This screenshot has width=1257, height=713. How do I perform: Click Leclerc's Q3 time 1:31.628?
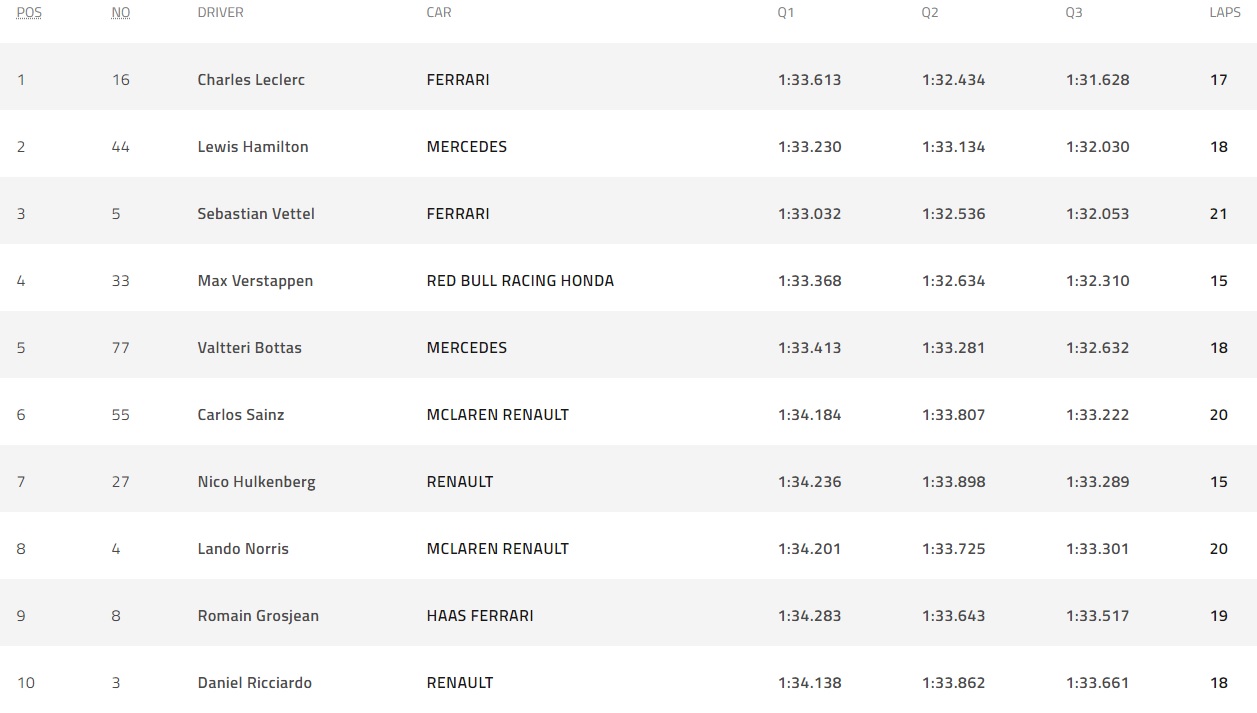pyautogui.click(x=1097, y=80)
